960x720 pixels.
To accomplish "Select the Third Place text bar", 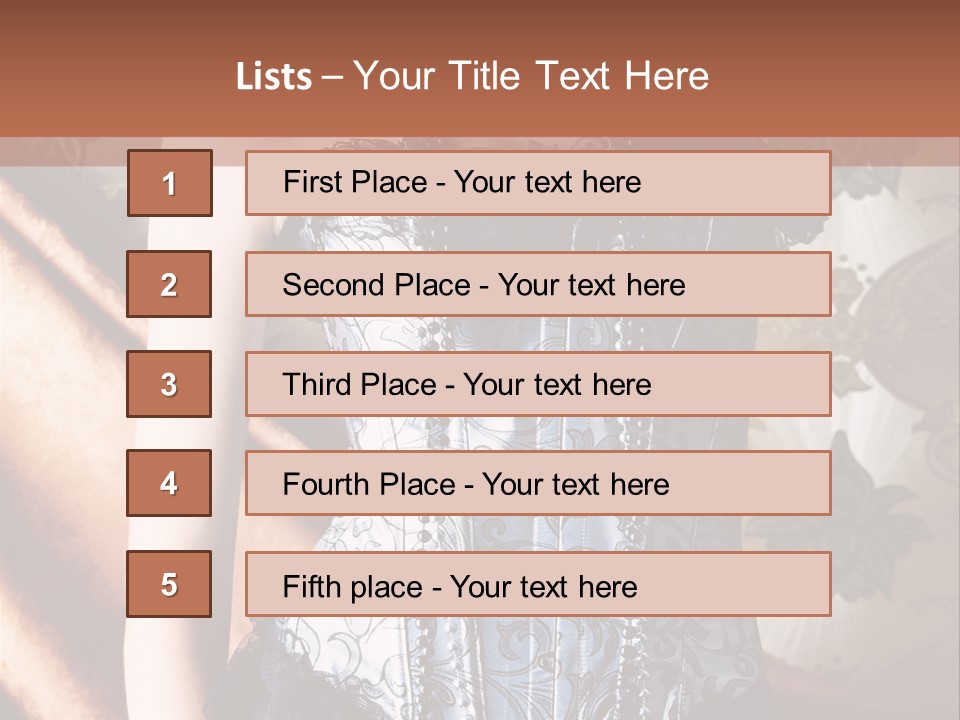I will click(538, 384).
